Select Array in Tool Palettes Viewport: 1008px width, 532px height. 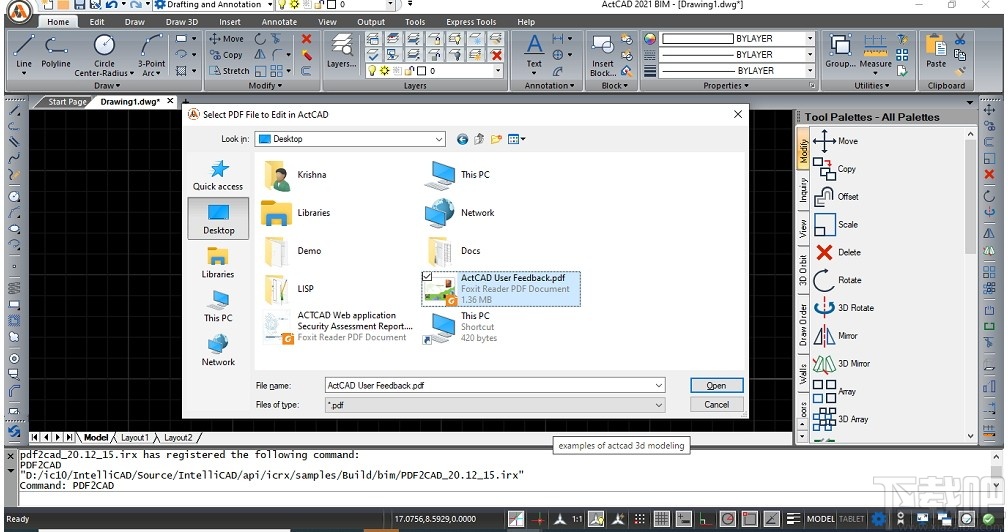(834, 391)
